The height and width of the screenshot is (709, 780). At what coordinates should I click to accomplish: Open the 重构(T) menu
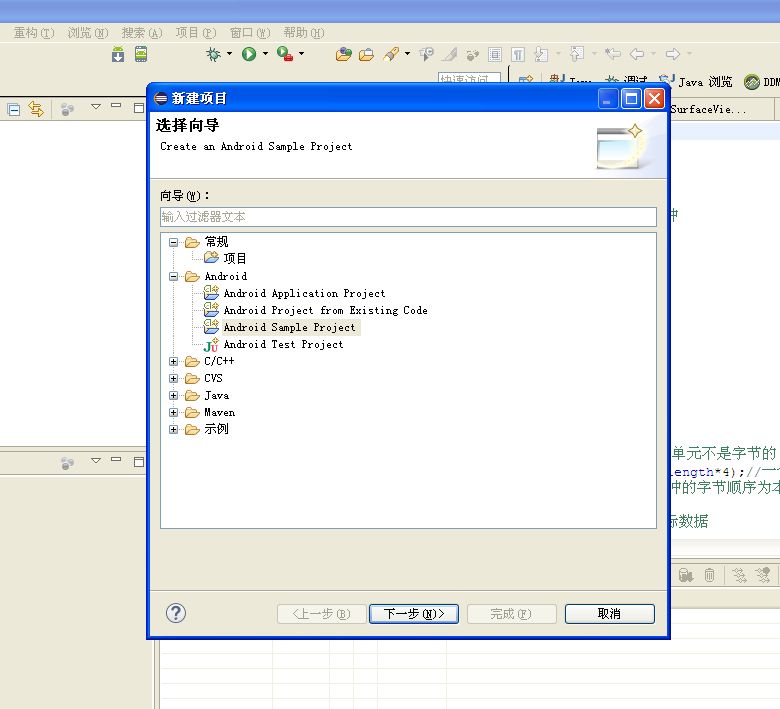34,33
